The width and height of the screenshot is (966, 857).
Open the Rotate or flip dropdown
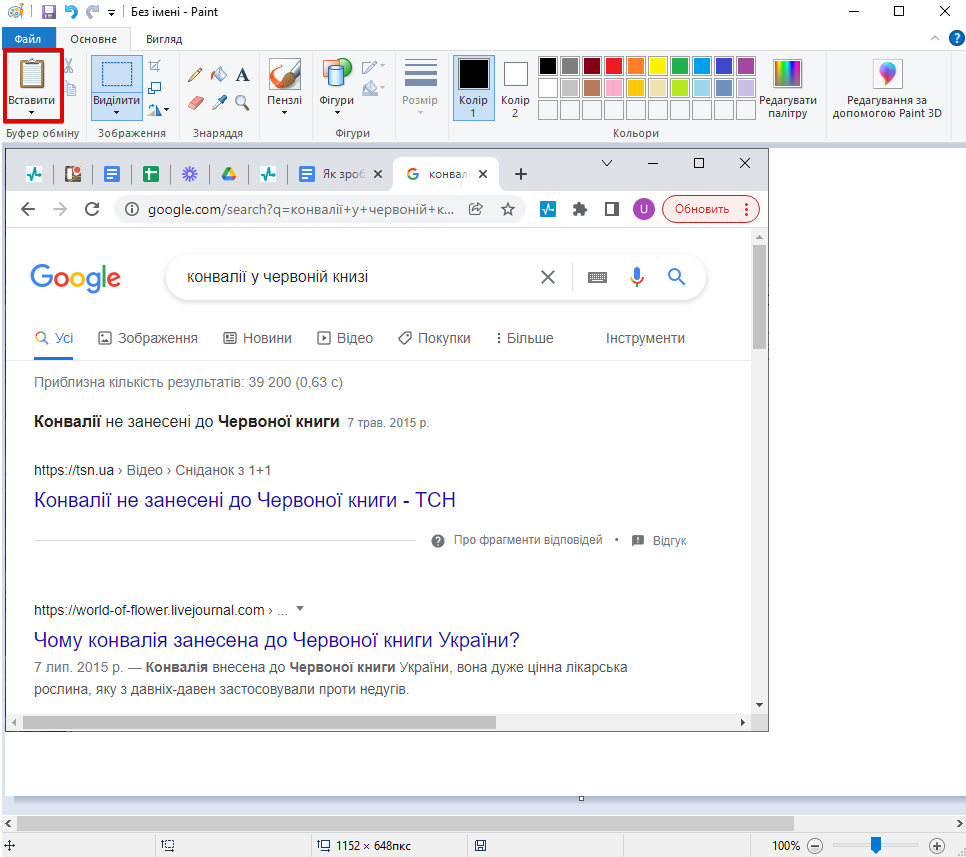(158, 110)
